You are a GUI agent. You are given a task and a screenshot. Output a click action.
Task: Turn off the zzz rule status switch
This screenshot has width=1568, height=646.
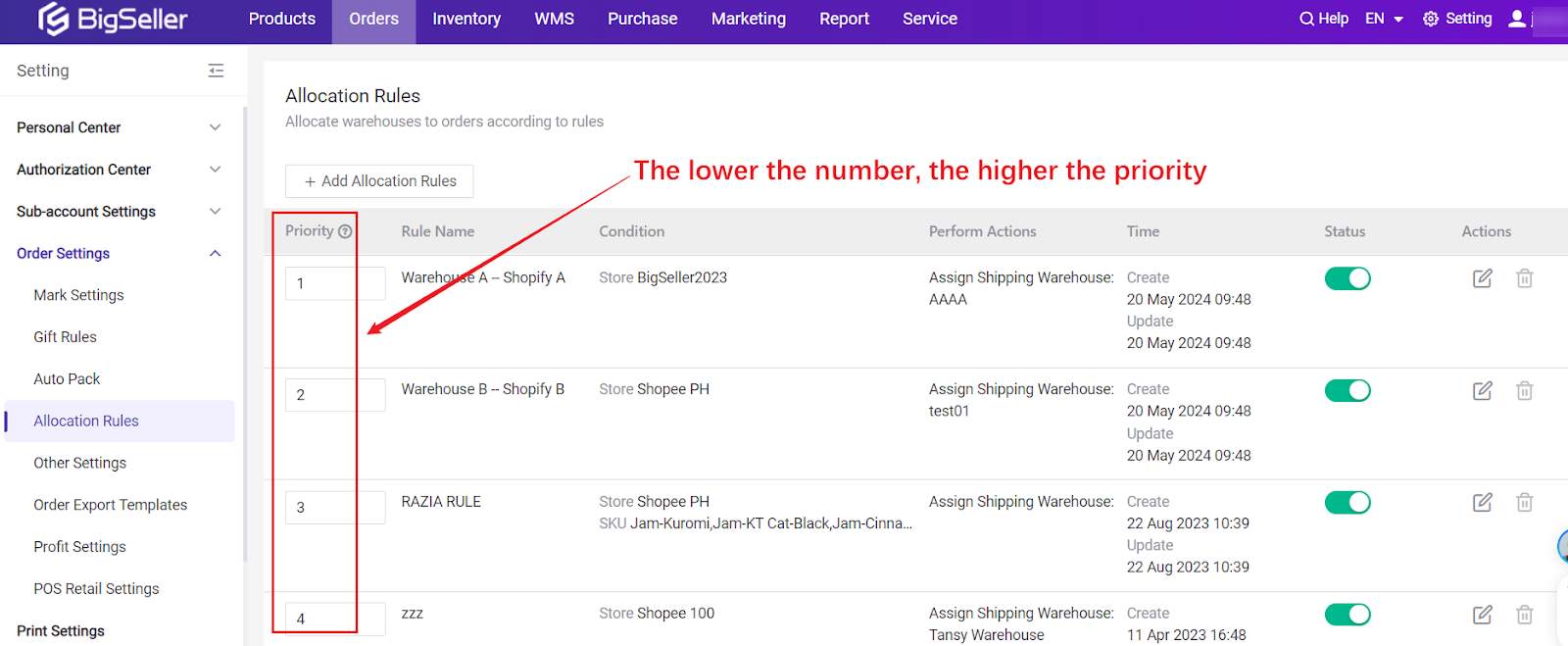[x=1347, y=615]
